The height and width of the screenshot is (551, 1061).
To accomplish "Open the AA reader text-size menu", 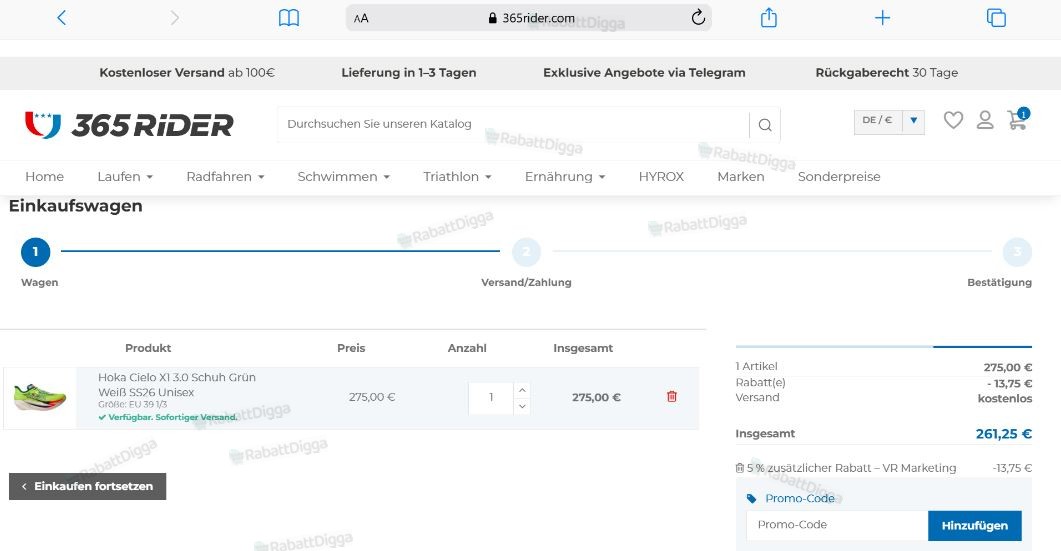I will [361, 18].
